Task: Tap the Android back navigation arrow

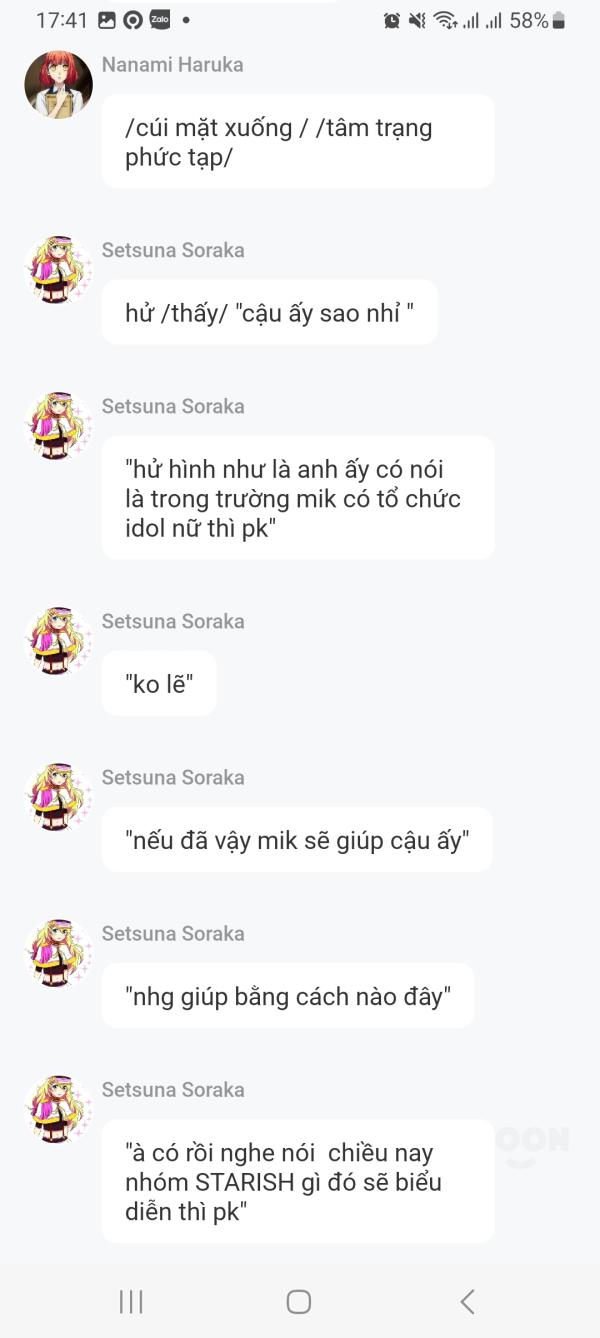Action: (x=467, y=1301)
